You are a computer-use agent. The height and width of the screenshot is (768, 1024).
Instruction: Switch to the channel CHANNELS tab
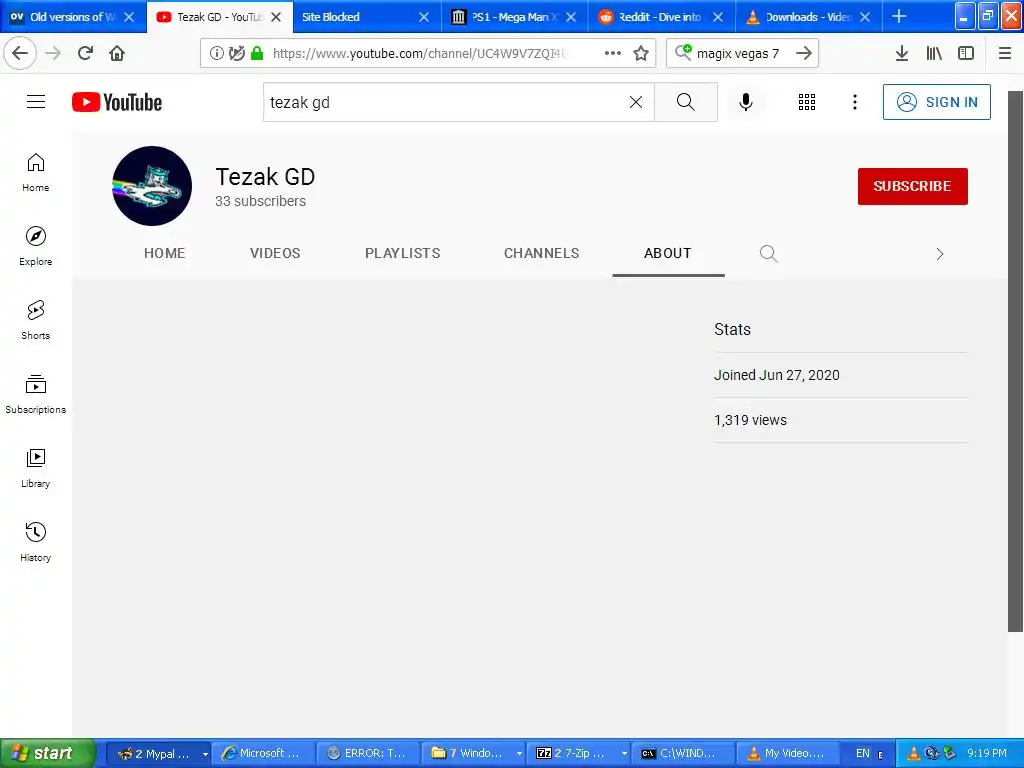tap(541, 253)
